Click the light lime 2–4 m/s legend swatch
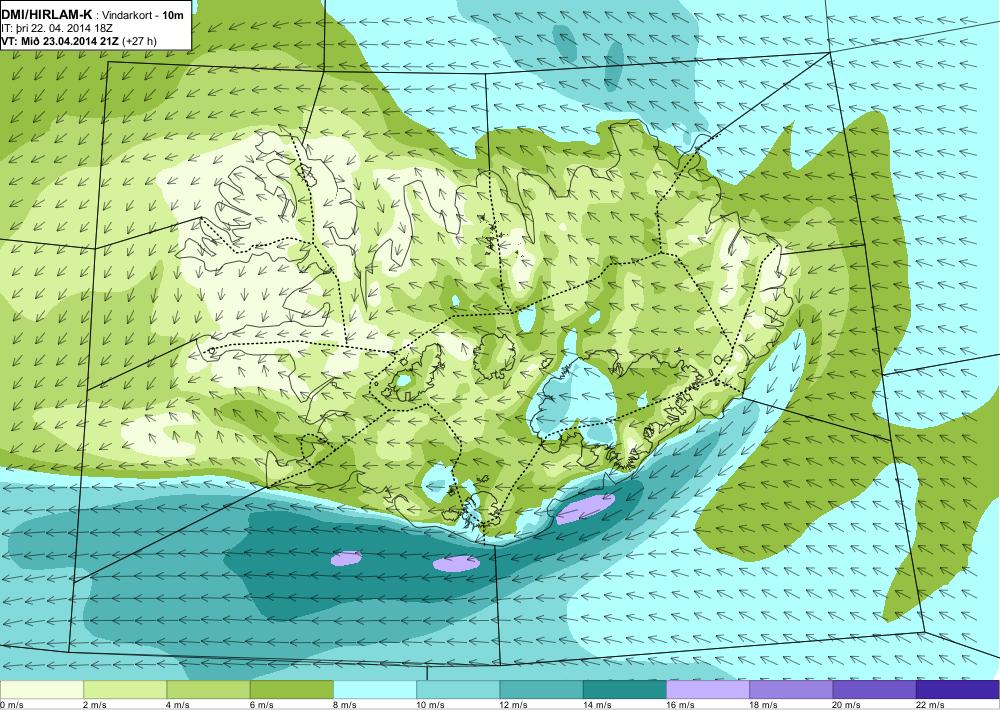Viewport: 1000px width, 710px height. 125,689
